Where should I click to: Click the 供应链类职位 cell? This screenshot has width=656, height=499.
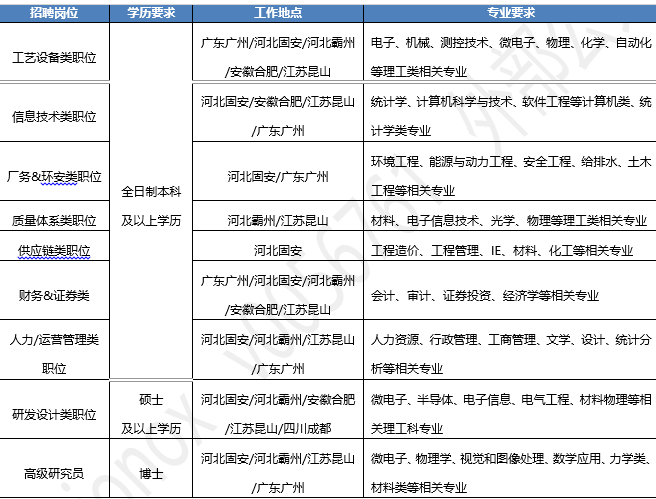click(55, 250)
